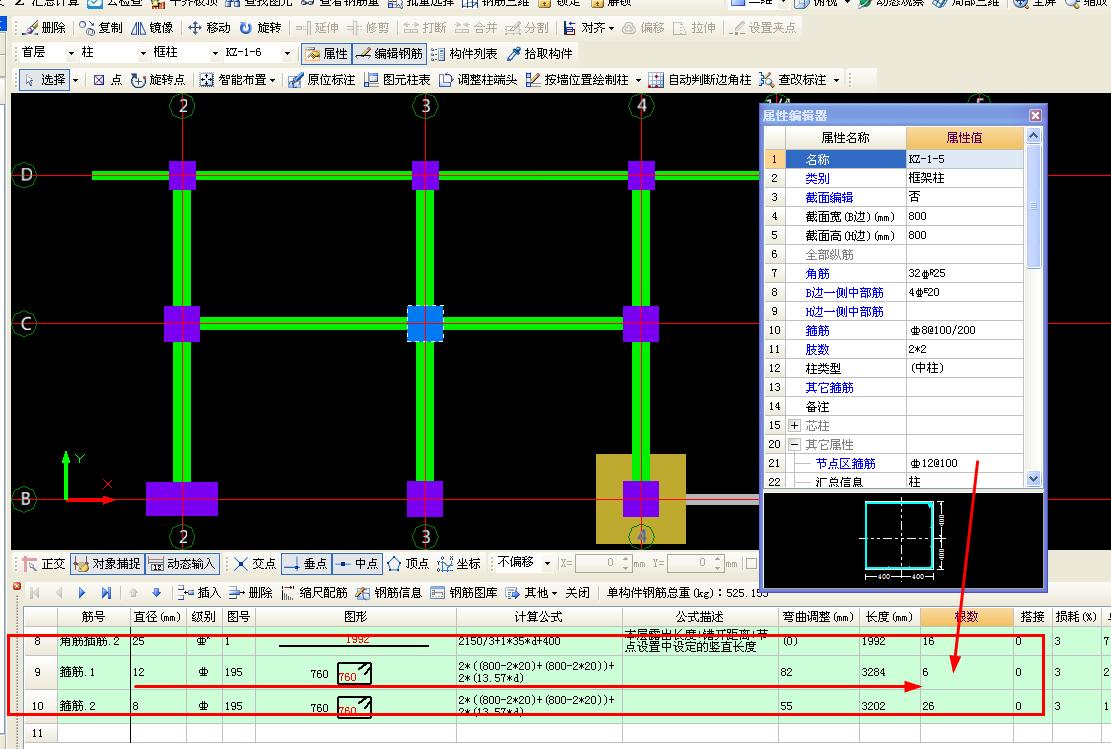Click 自动判断边角柱 tool

(x=700, y=79)
